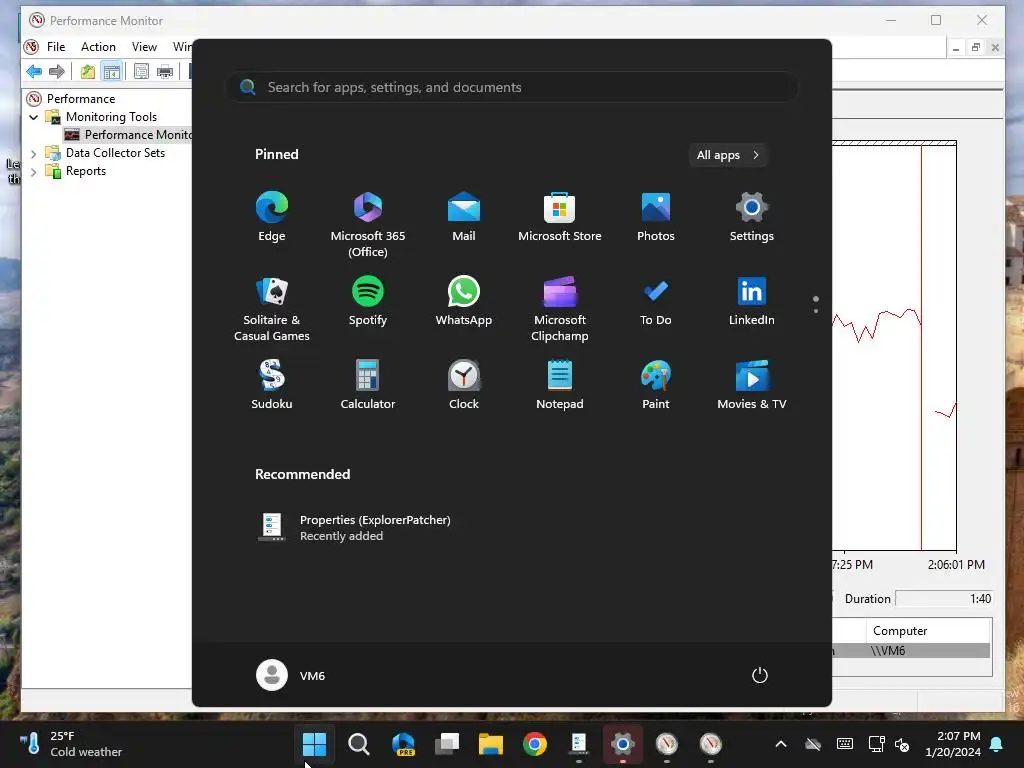The height and width of the screenshot is (768, 1024).
Task: Collapse the Monitoring Tools tree node
Action: click(33, 118)
